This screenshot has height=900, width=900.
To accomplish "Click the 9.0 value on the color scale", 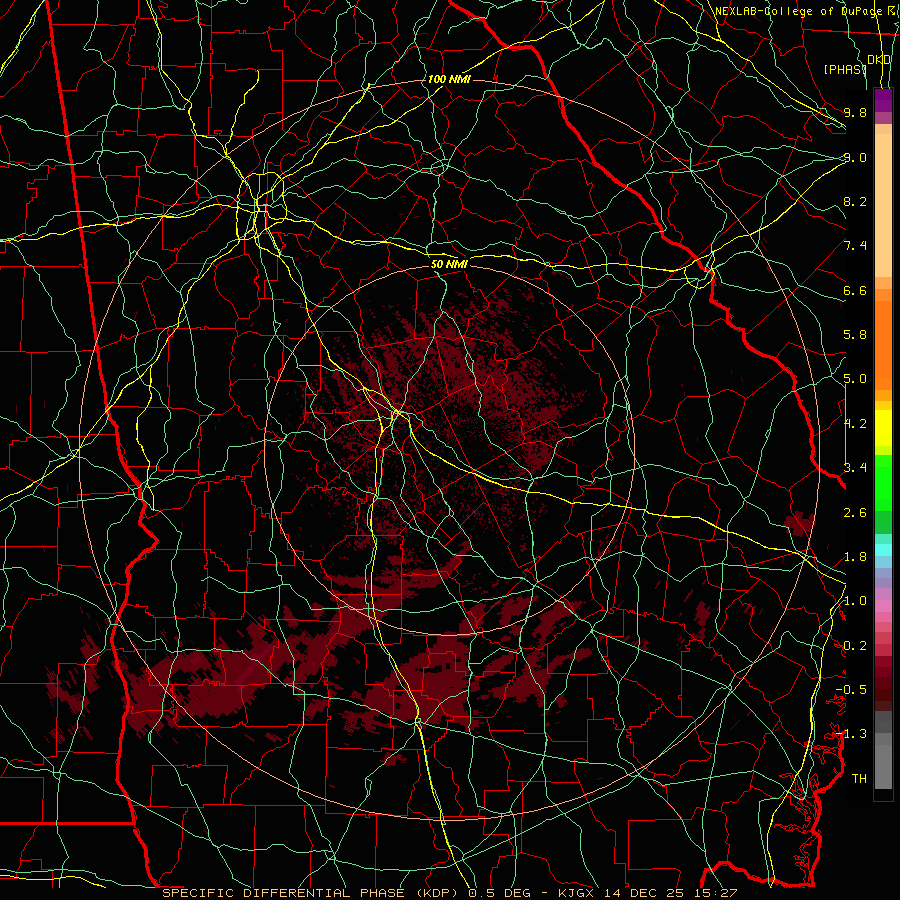I will click(855, 157).
